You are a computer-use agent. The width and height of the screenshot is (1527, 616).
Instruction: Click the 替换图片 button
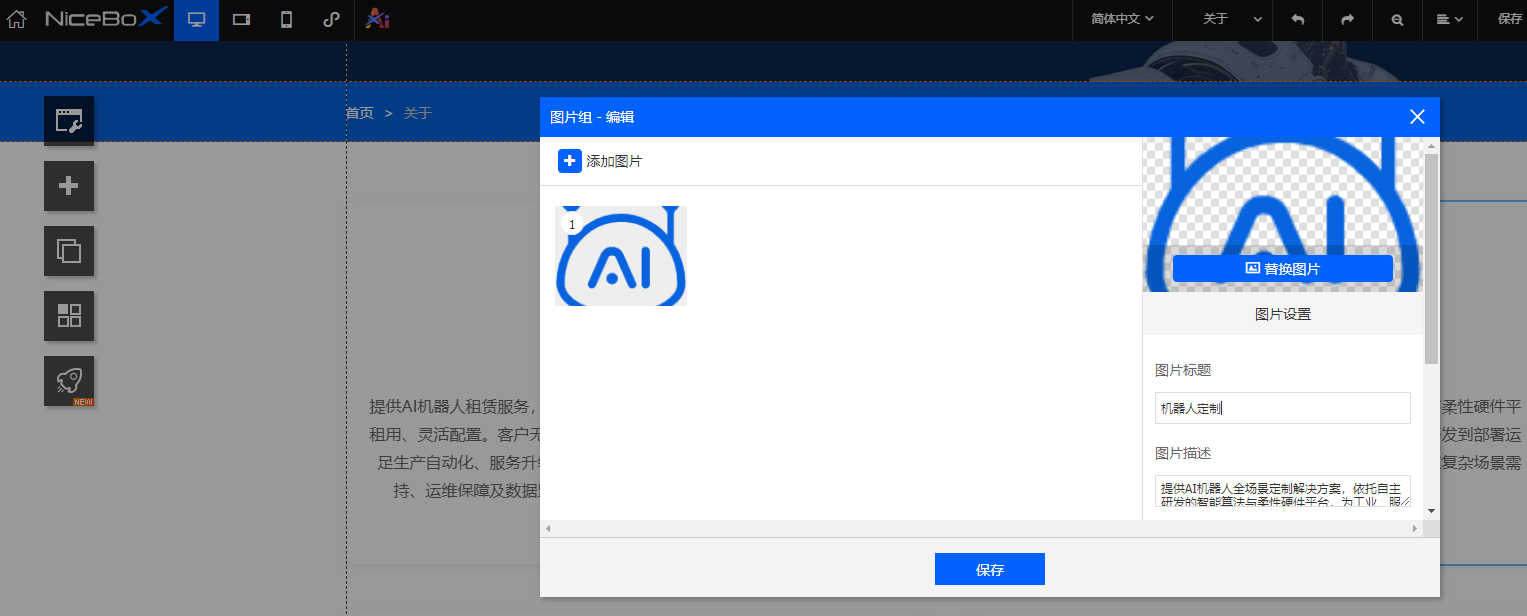coord(1283,268)
